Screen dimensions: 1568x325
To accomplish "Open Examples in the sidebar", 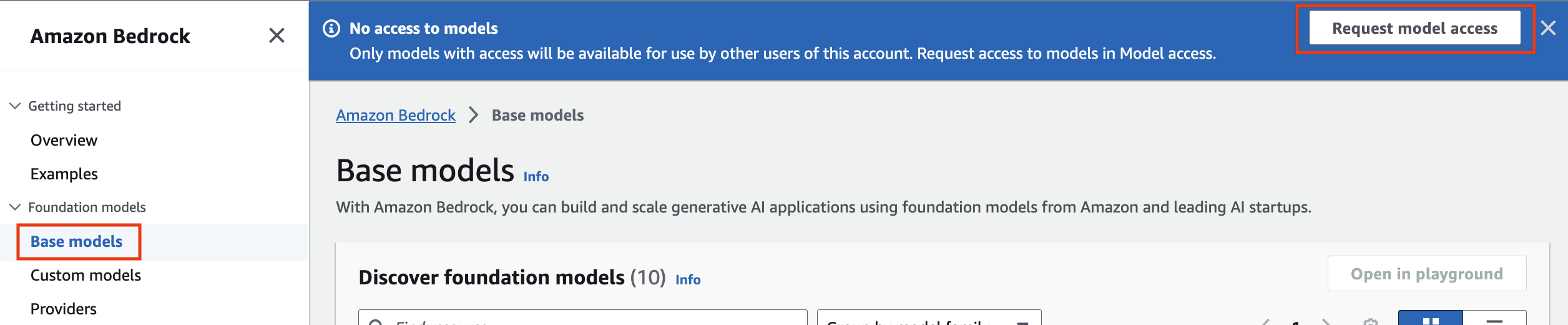I will pos(64,174).
